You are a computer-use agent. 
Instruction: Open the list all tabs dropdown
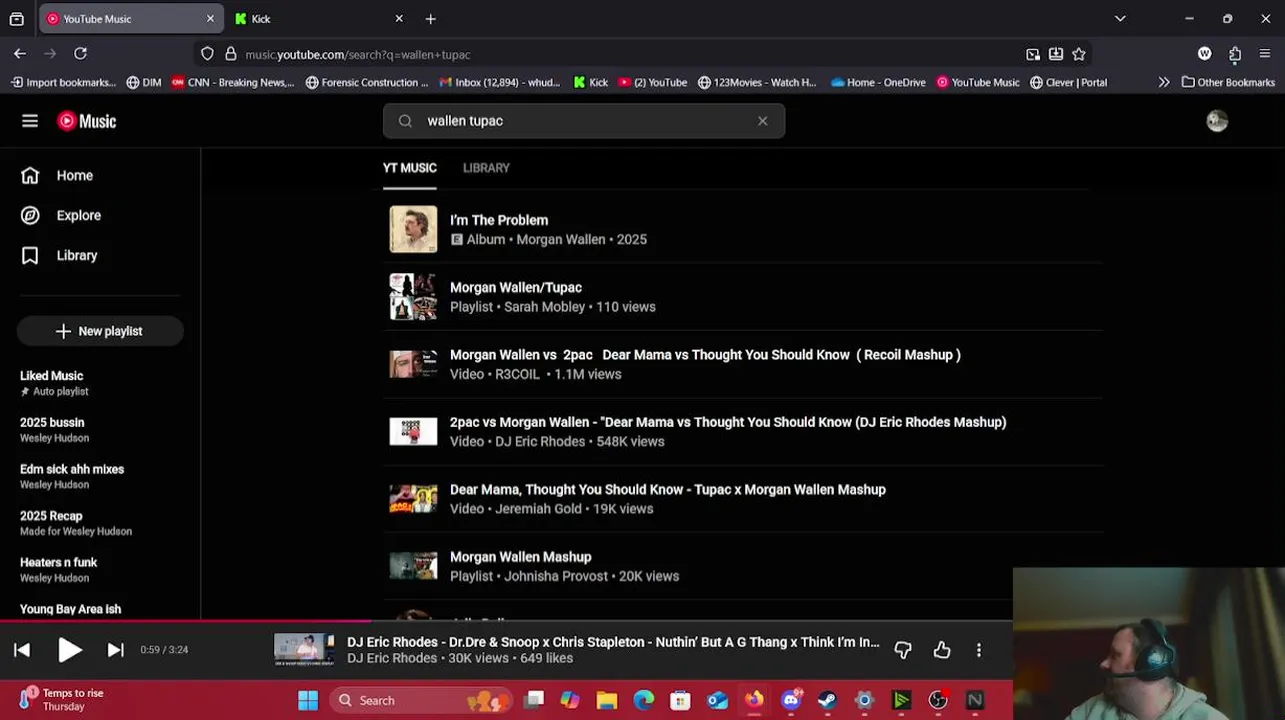click(1120, 19)
